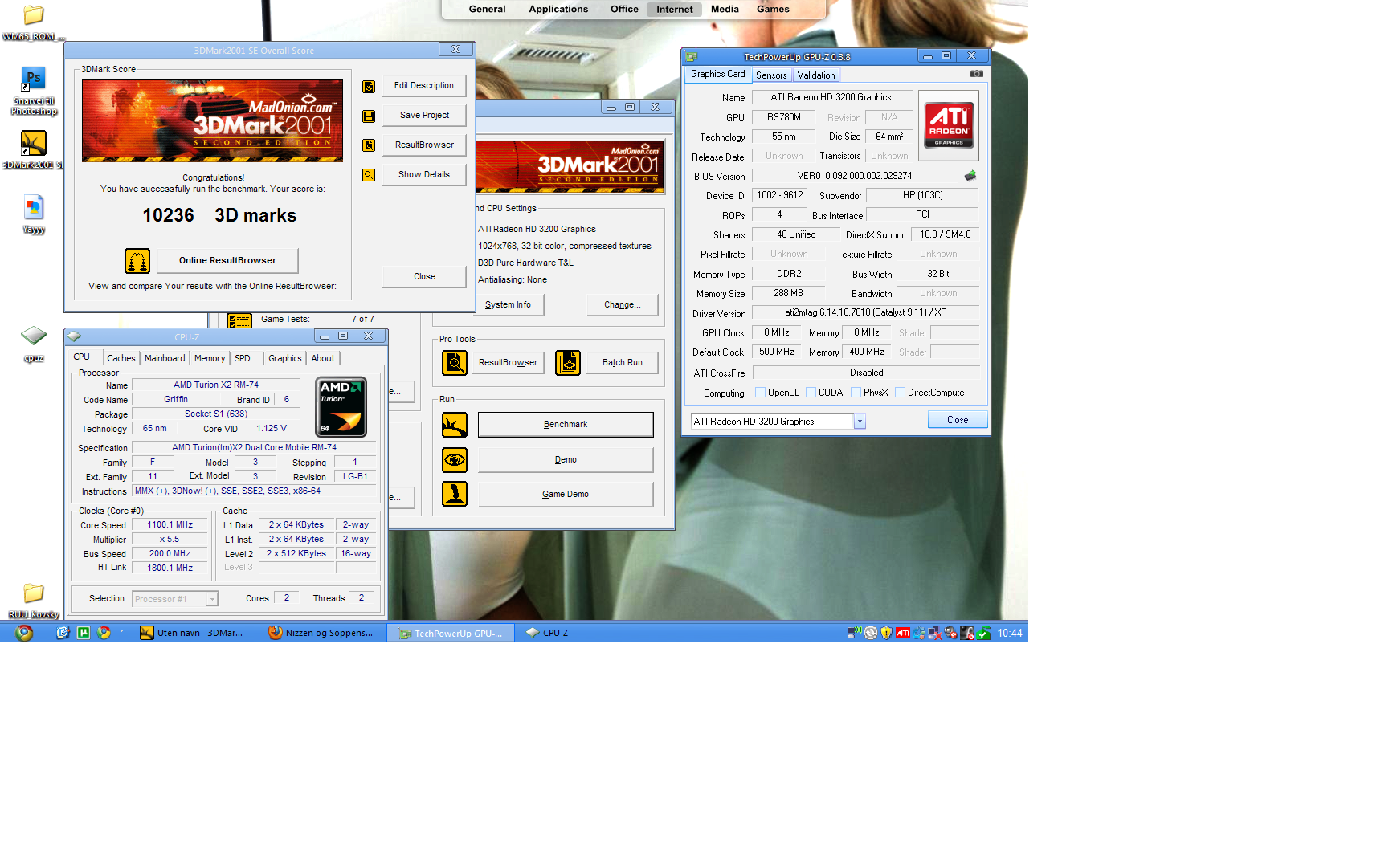The image size is (1397, 868).
Task: Click the Chrome start orb on taskbar
Action: coord(24,633)
